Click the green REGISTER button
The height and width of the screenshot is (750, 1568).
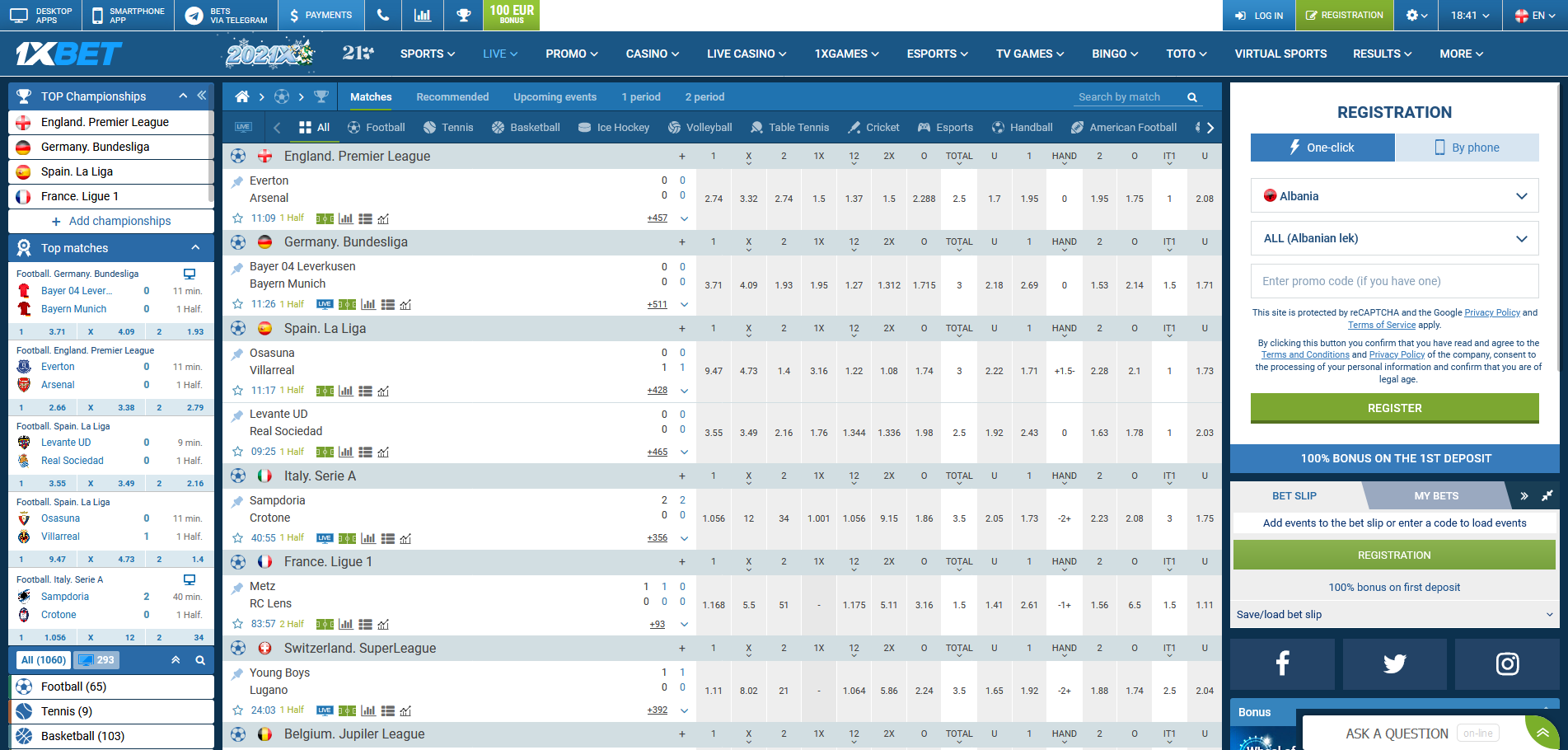click(1394, 408)
